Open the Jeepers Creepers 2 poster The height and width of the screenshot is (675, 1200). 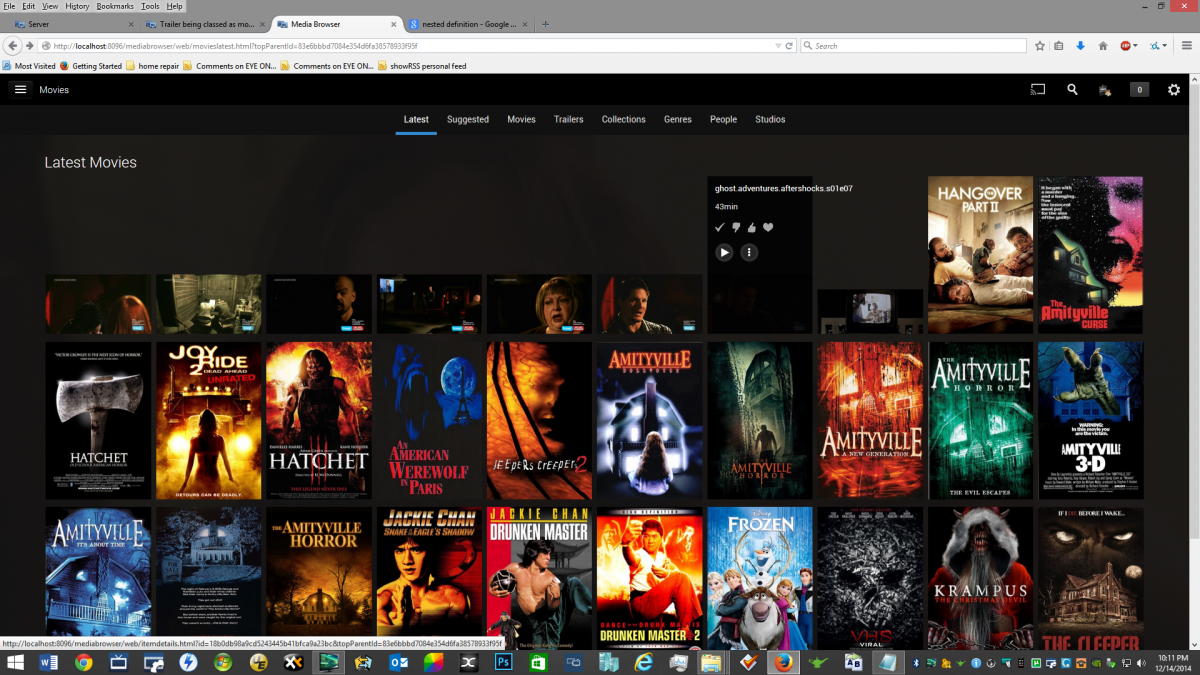pyautogui.click(x=539, y=420)
